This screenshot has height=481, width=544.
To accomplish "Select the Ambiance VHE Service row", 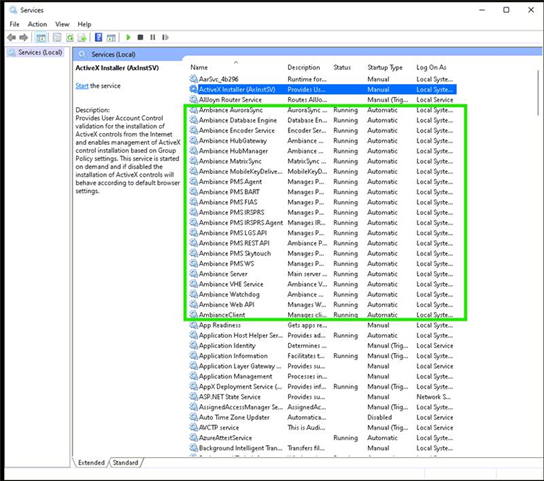I will (323, 284).
